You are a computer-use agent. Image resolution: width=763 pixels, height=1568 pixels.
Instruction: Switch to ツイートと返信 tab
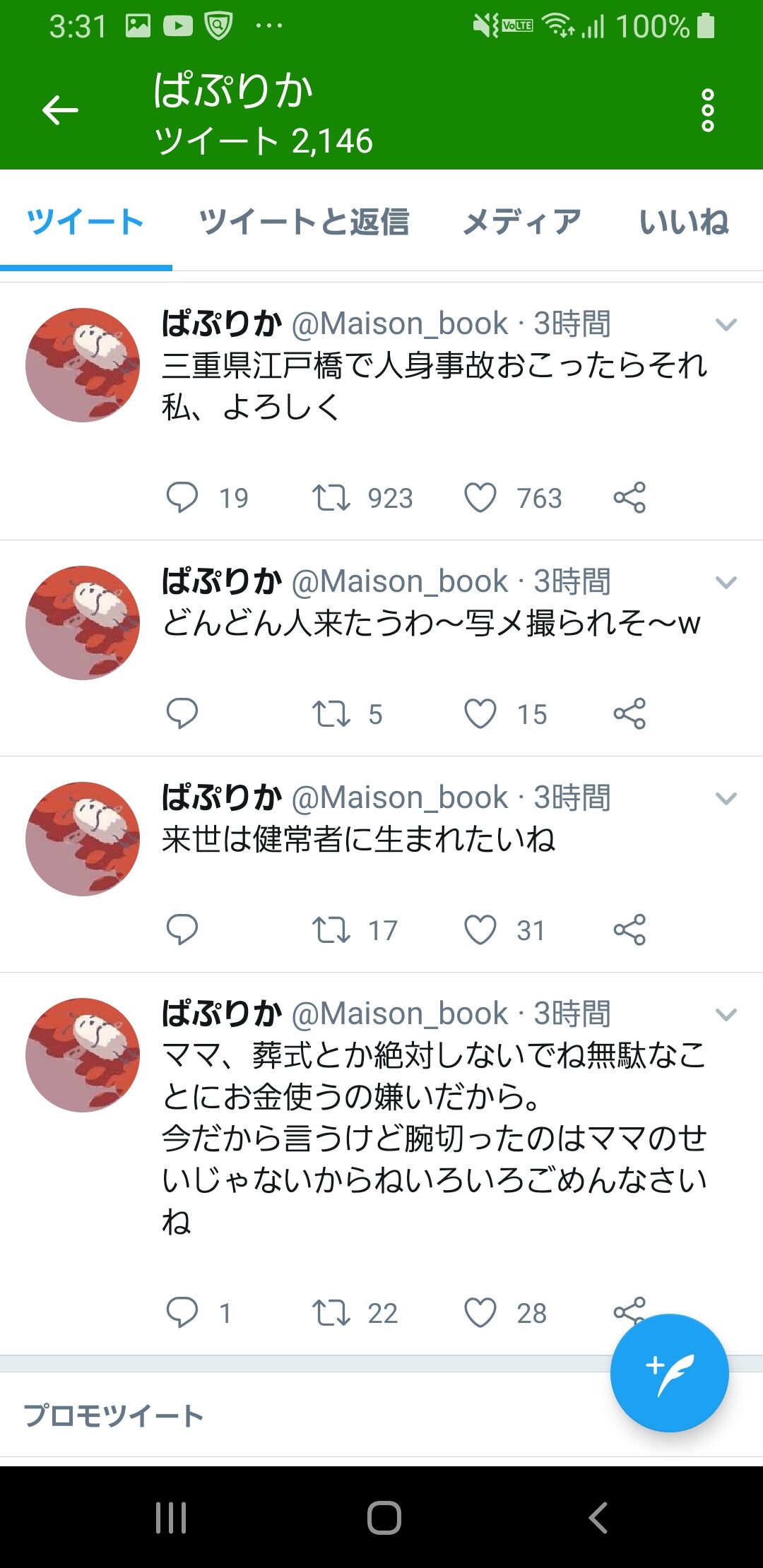pos(304,222)
